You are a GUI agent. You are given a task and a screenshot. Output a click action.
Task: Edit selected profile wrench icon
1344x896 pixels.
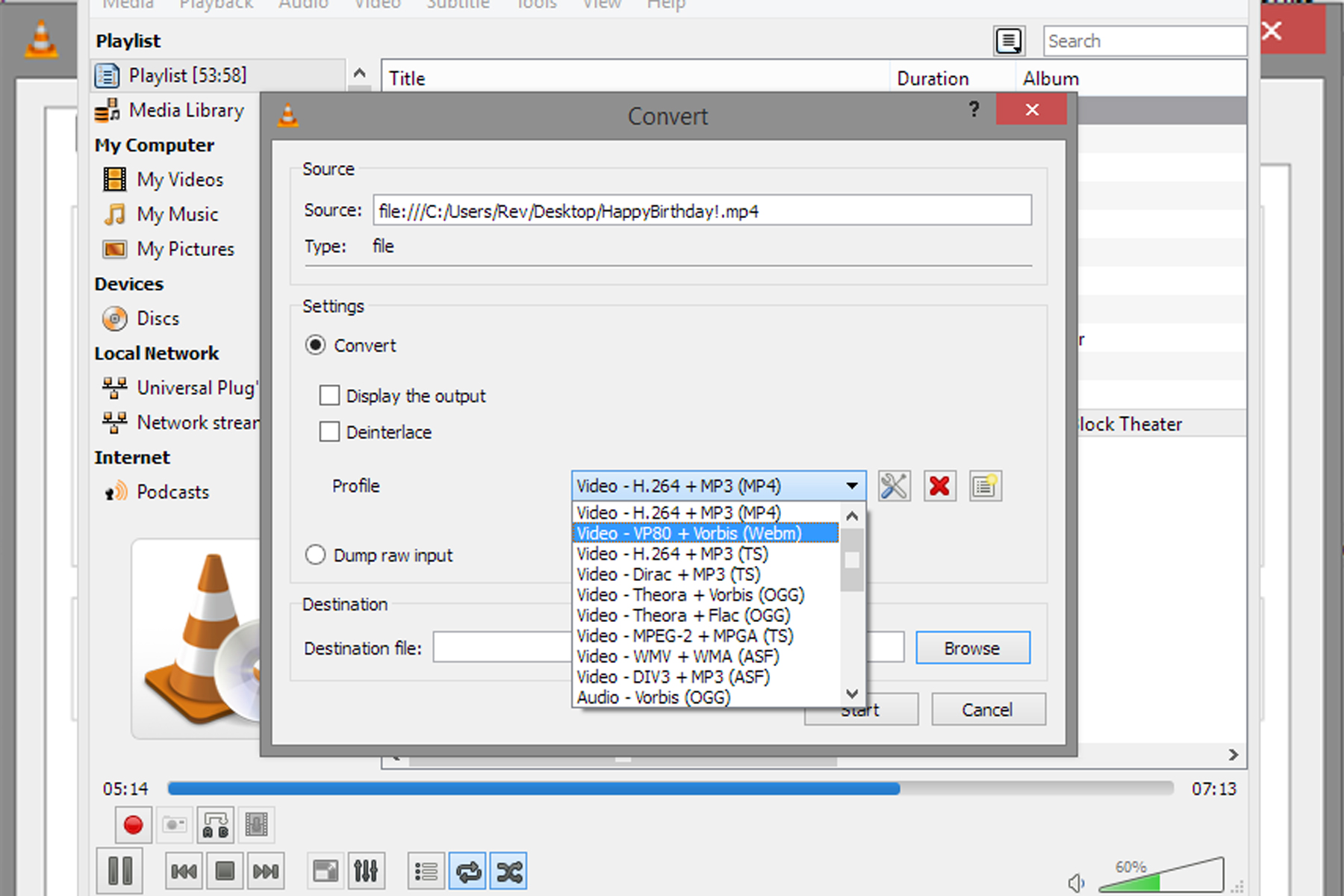click(x=895, y=486)
